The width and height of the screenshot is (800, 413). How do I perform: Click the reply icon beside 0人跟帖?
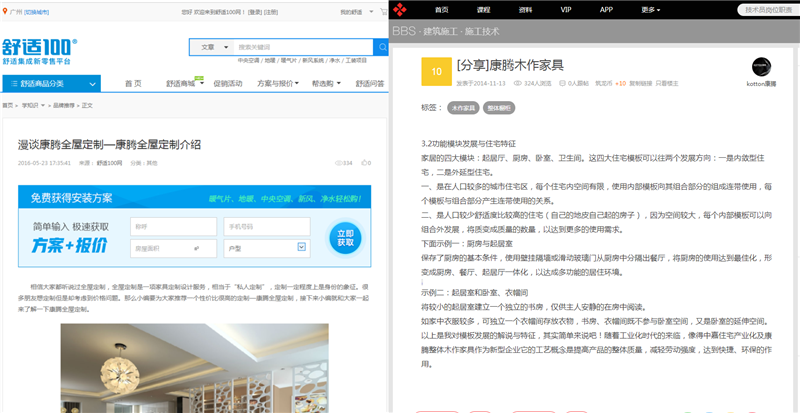coord(562,83)
